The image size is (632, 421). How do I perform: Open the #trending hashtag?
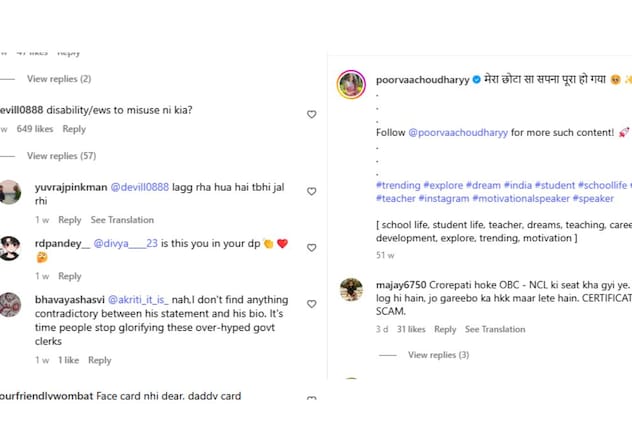(x=398, y=186)
